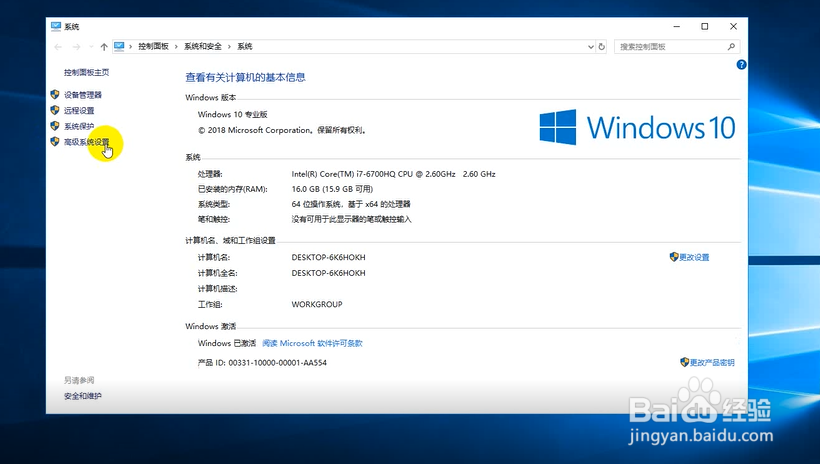
Task: Click the shield icon next to 更改产品密钥
Action: point(685,362)
